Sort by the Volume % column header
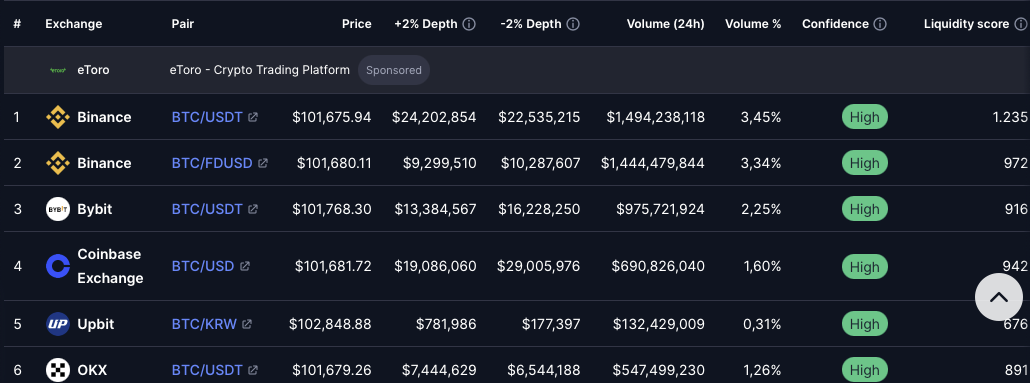The height and width of the screenshot is (383, 1030). pos(753,24)
